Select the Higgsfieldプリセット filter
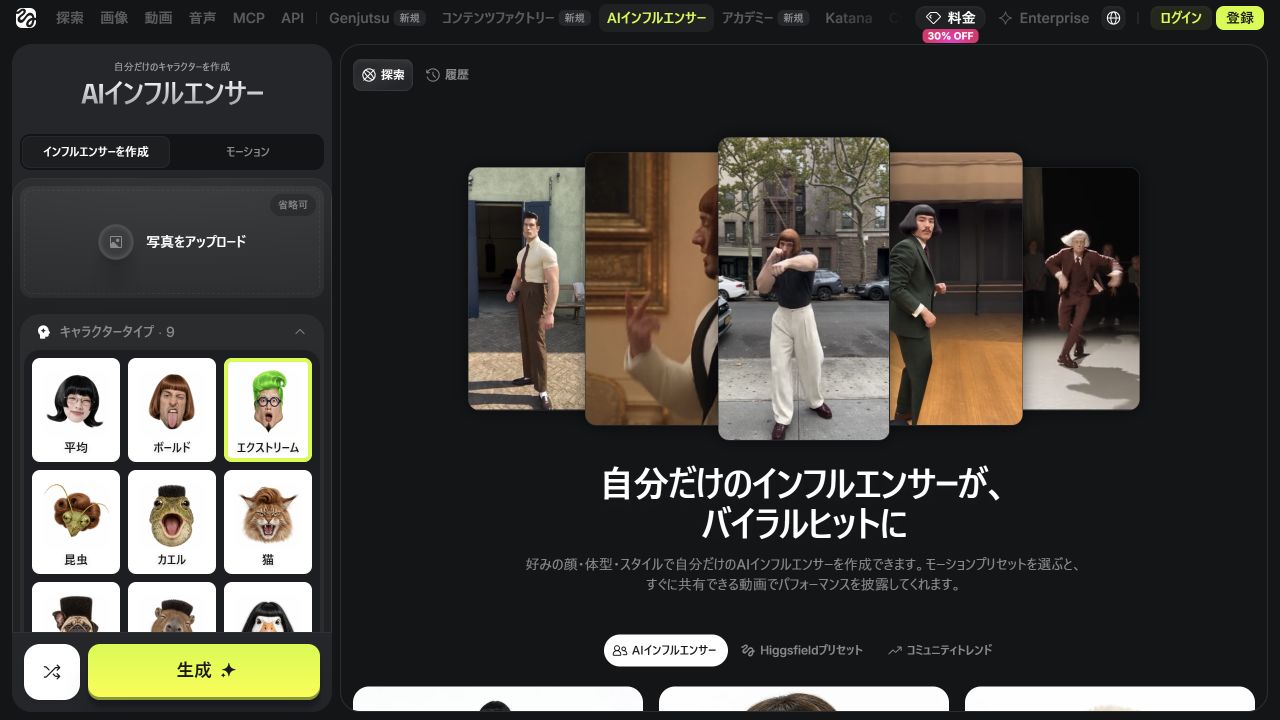The image size is (1280, 720). point(802,650)
